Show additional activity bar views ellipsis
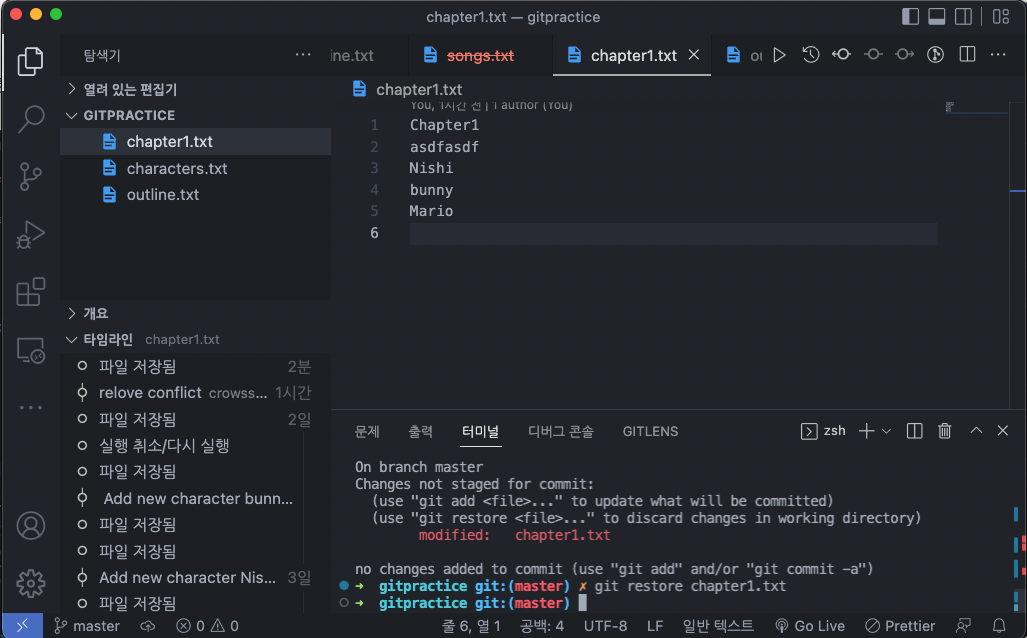This screenshot has height=638, width=1027. pos(30,407)
